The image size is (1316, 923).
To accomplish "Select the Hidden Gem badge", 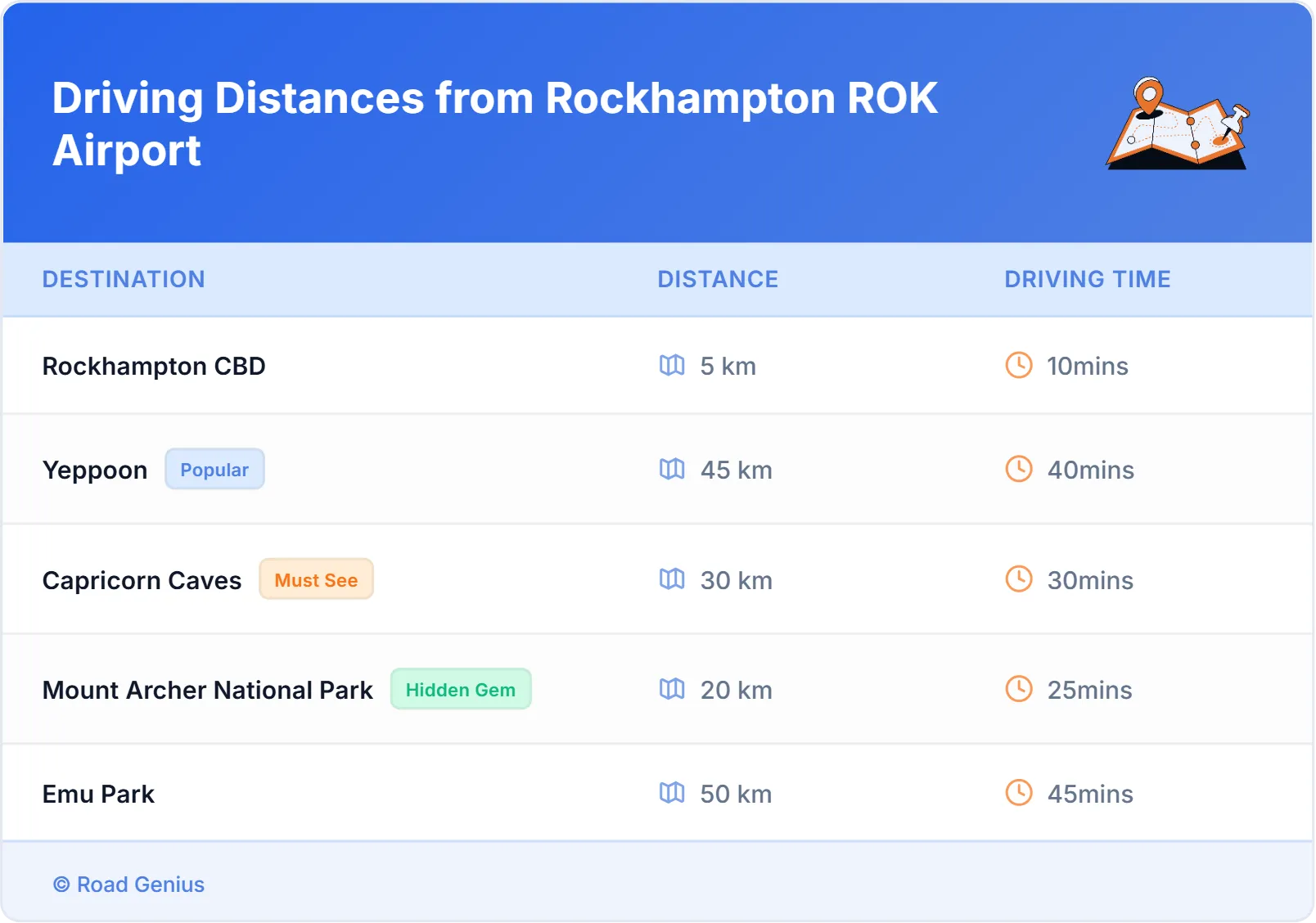I will coord(461,689).
